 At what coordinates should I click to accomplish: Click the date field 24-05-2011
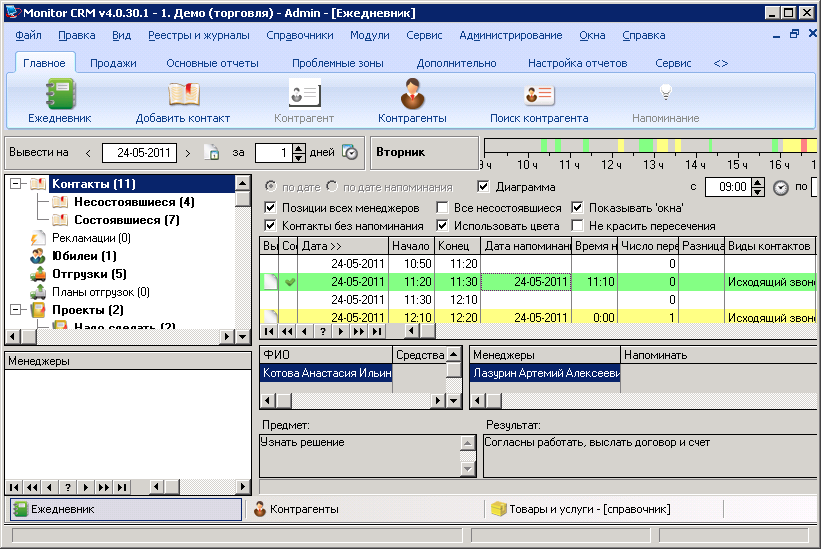pos(139,153)
